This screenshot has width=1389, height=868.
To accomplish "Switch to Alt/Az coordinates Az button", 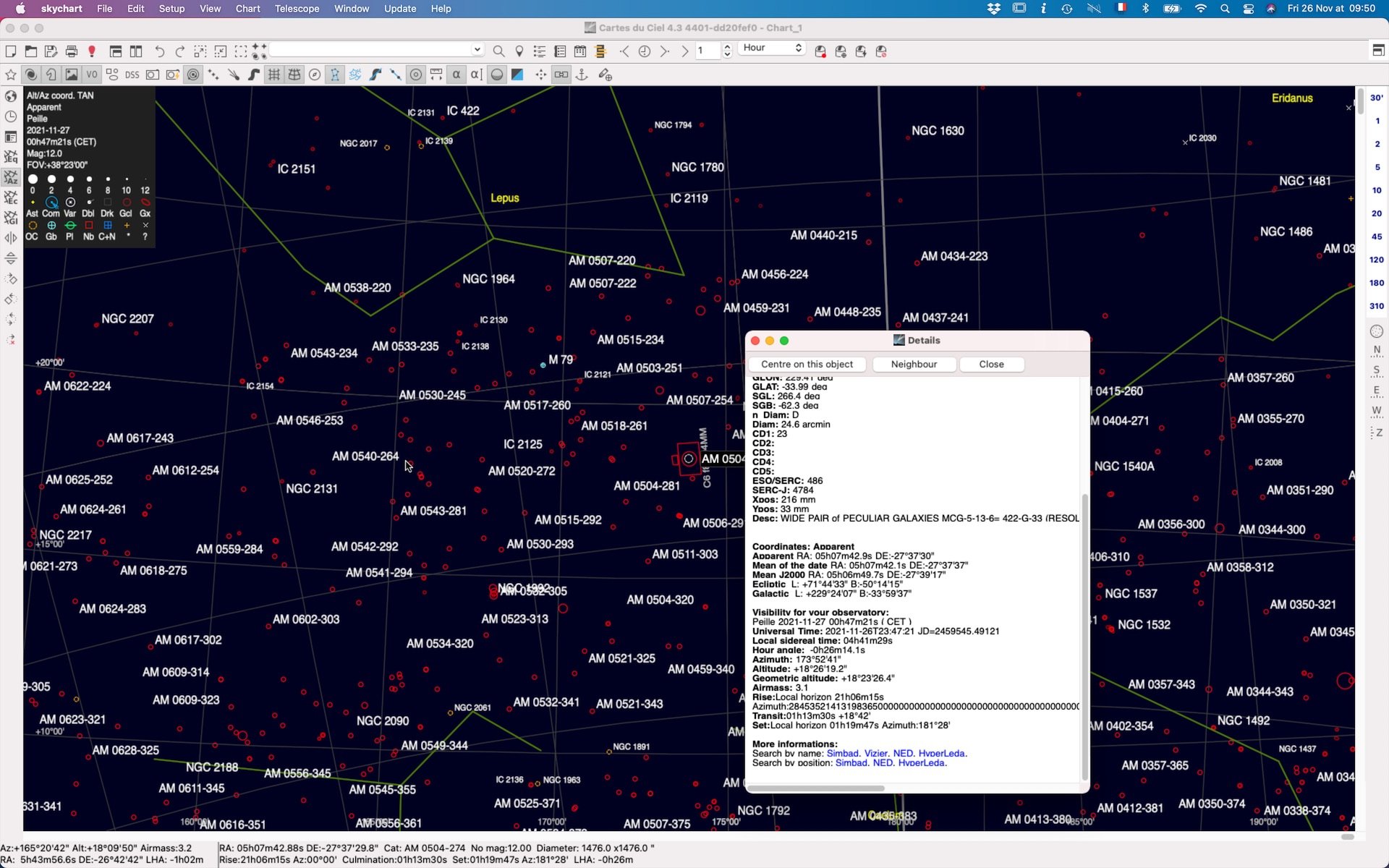I will click(11, 177).
